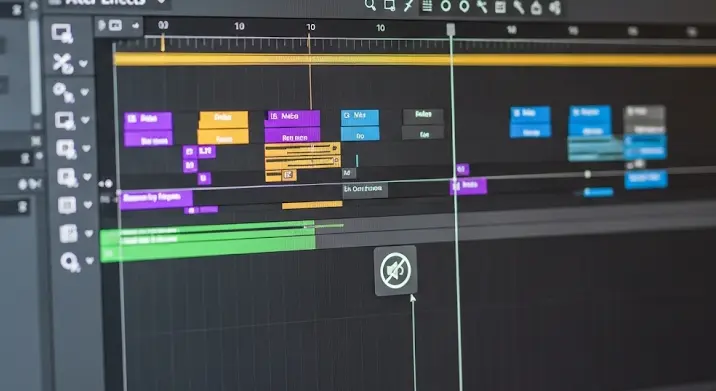Choose the rectangle selection tool beside the magnifier

[x=389, y=5]
